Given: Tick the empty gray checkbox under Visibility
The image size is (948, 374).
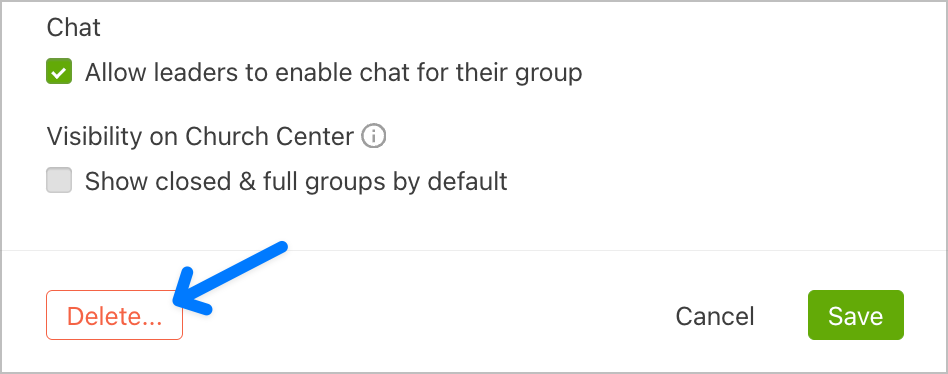Looking at the screenshot, I should click(59, 180).
